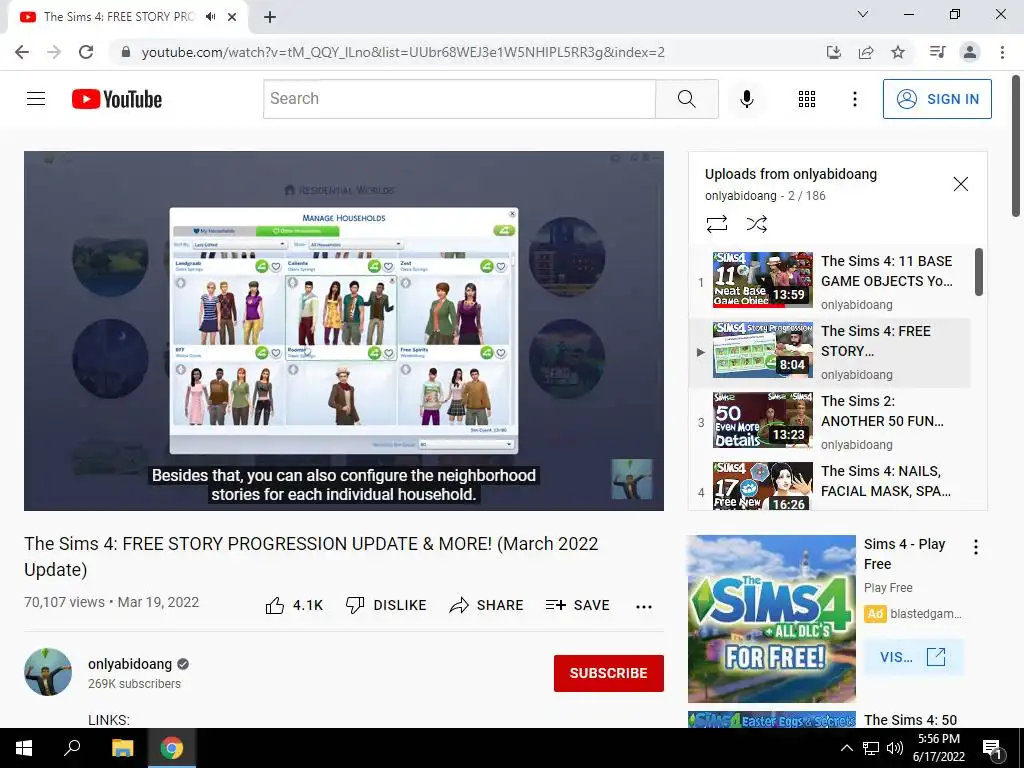The image size is (1024, 768).
Task: Open Sims 4: 50 Easter Eggs thumbnail
Action: click(771, 720)
